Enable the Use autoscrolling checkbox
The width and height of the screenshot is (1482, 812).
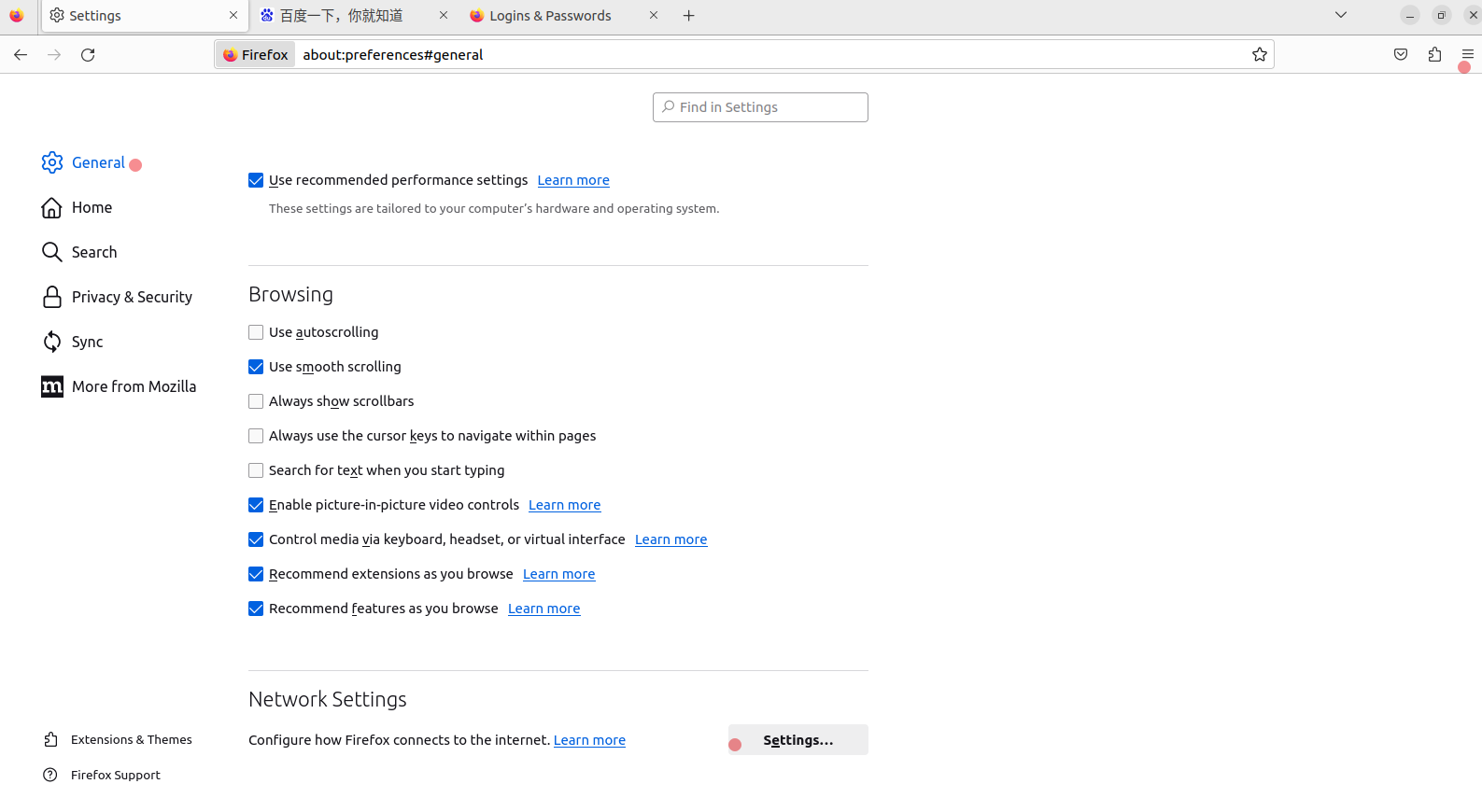pos(256,332)
